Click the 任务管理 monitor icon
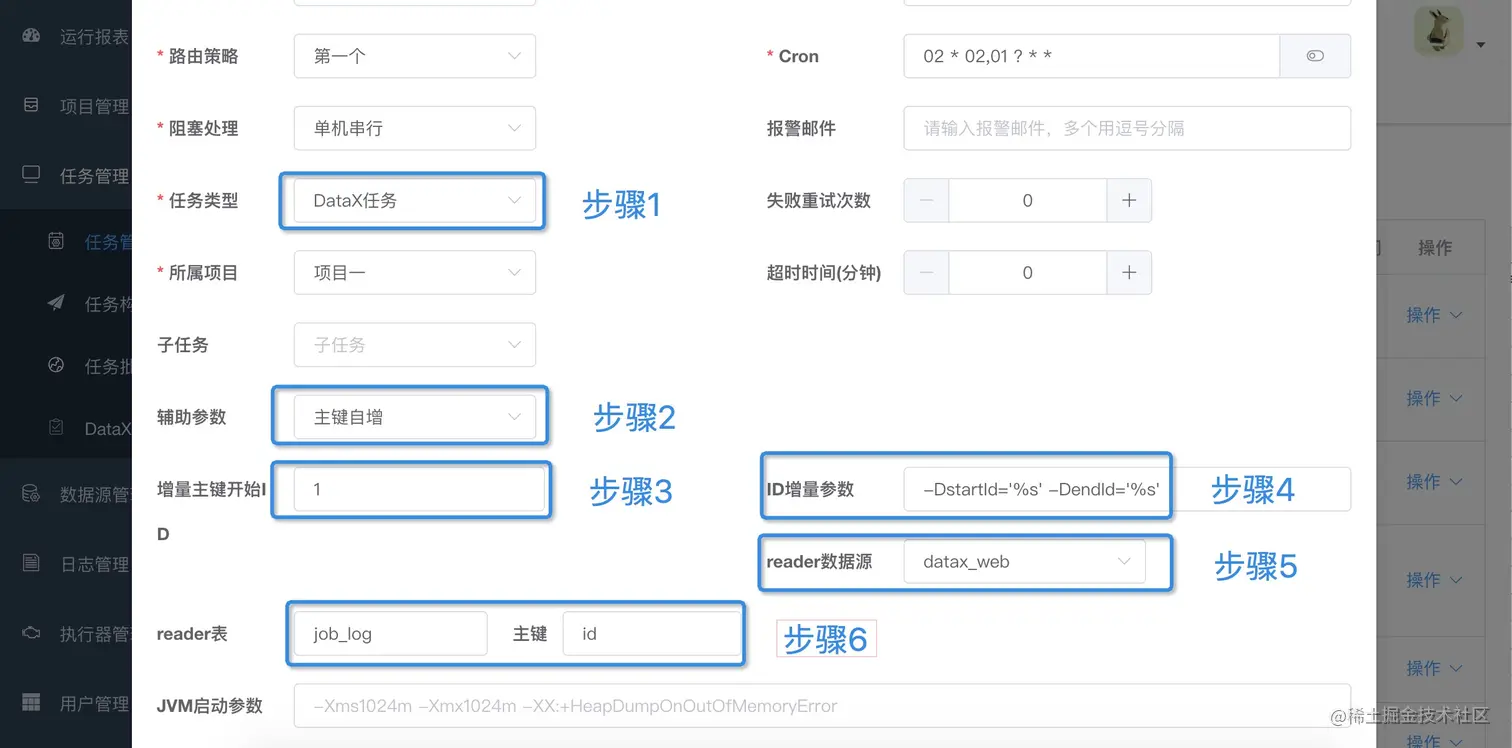This screenshot has width=1512, height=748. coord(31,174)
